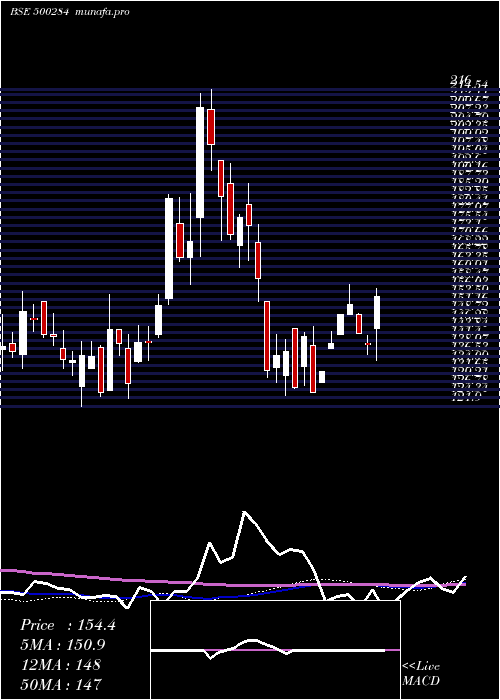The image size is (500, 700).
Task: Click the last white candlestick on the right
Action: point(377,312)
